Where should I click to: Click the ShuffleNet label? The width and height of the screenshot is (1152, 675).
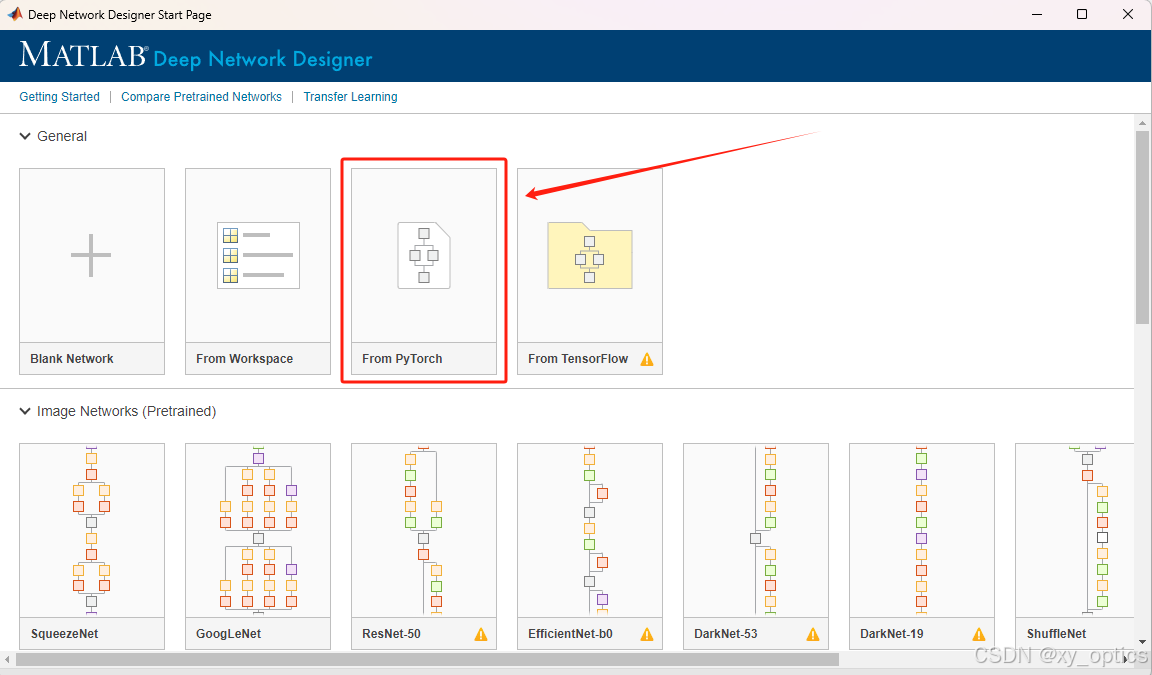[x=1056, y=634]
